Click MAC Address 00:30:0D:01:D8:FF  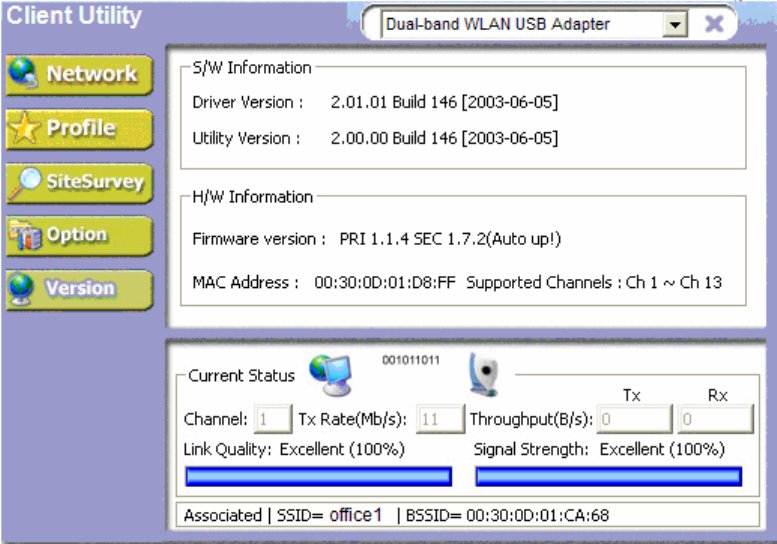[x=385, y=282]
